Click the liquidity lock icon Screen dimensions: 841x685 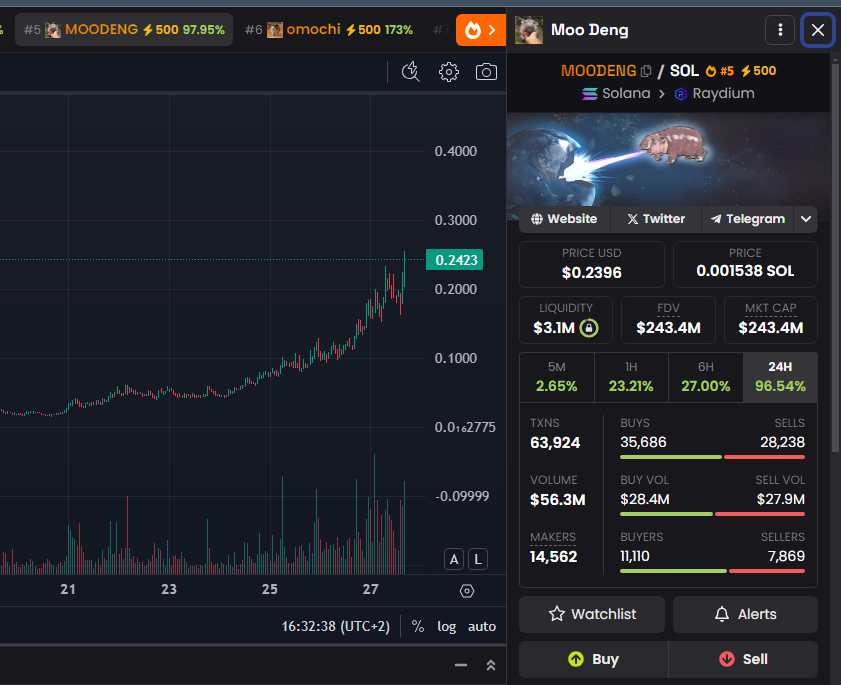tap(589, 328)
